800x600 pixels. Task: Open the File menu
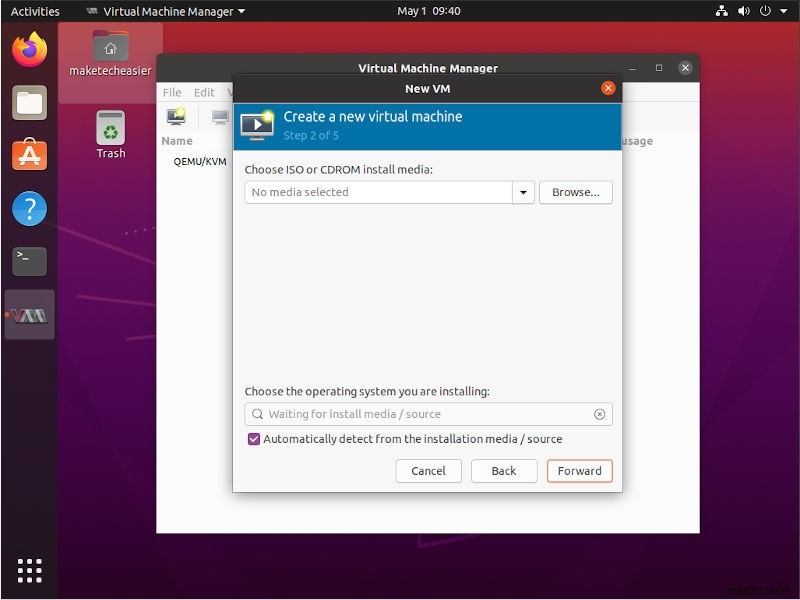171,92
